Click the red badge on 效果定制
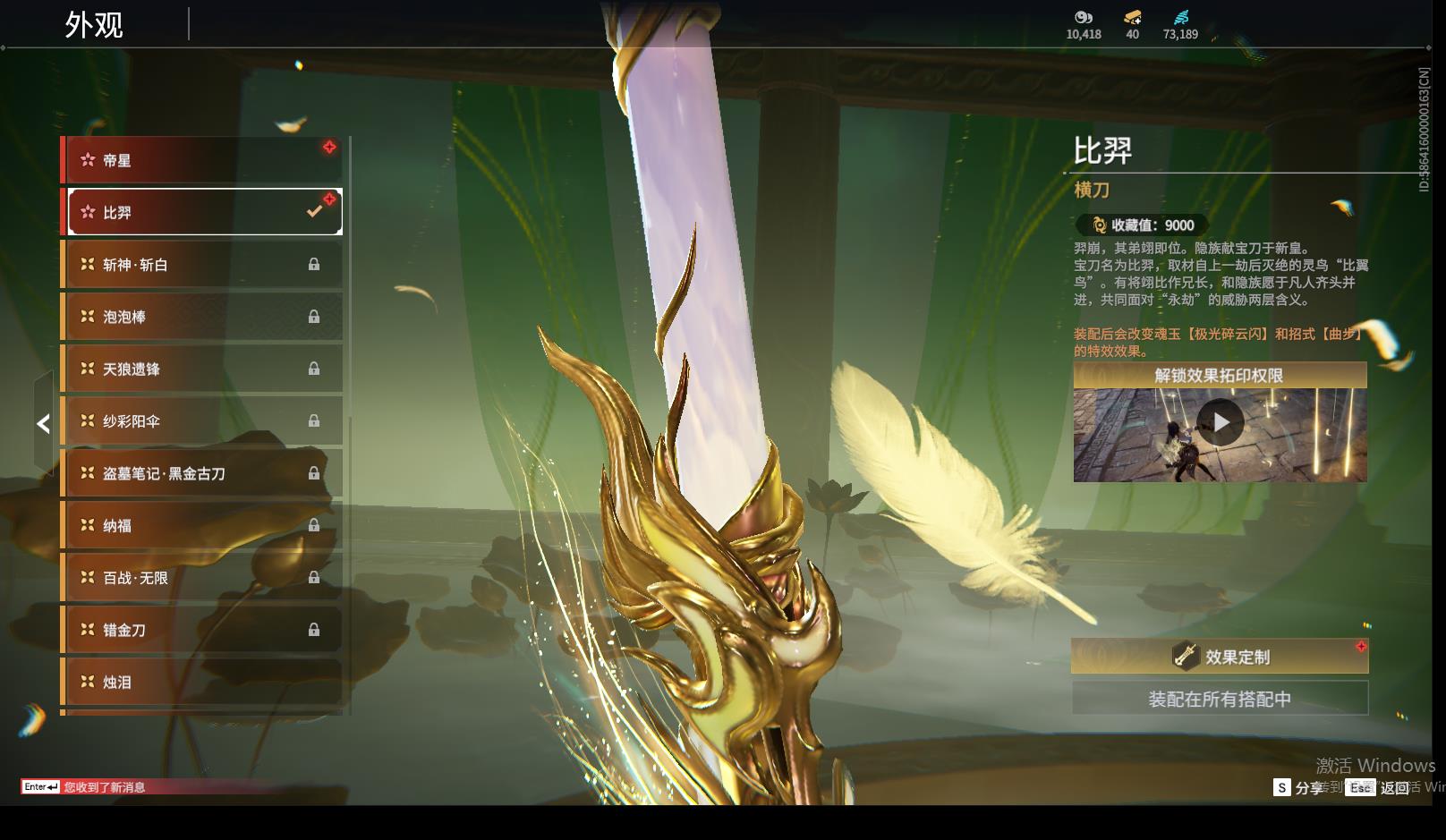1446x840 pixels. coord(1361,646)
